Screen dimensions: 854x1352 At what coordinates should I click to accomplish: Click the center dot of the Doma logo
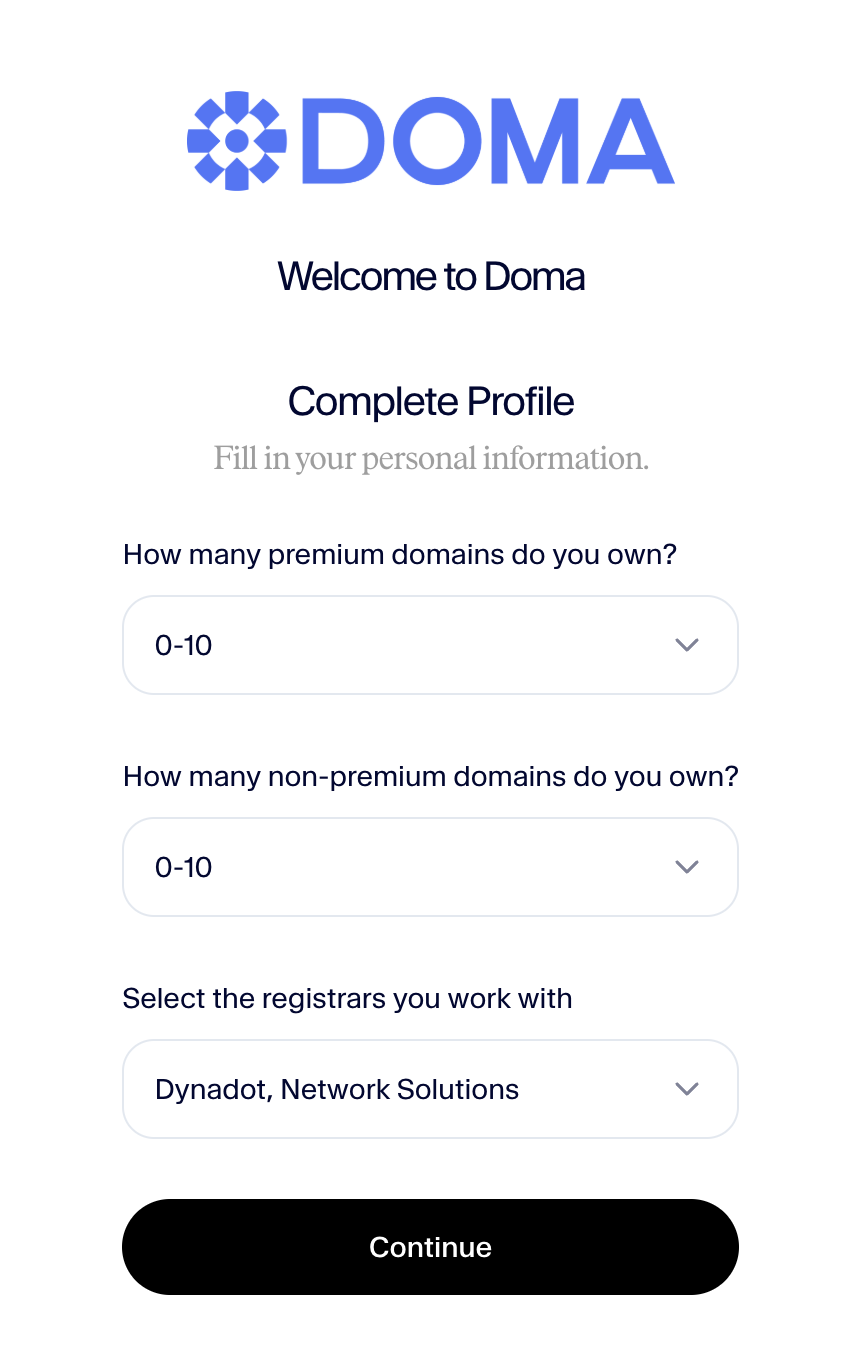(237, 141)
